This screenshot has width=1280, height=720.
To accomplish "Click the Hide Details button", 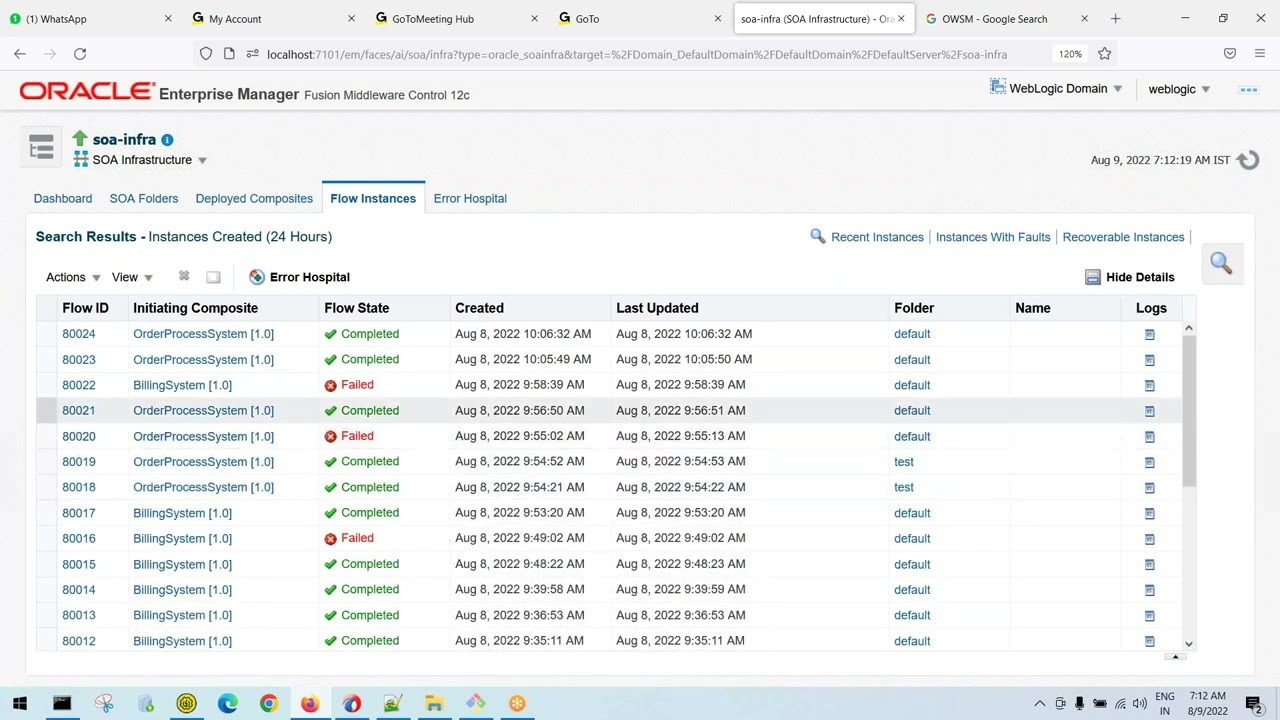I will pyautogui.click(x=1130, y=277).
